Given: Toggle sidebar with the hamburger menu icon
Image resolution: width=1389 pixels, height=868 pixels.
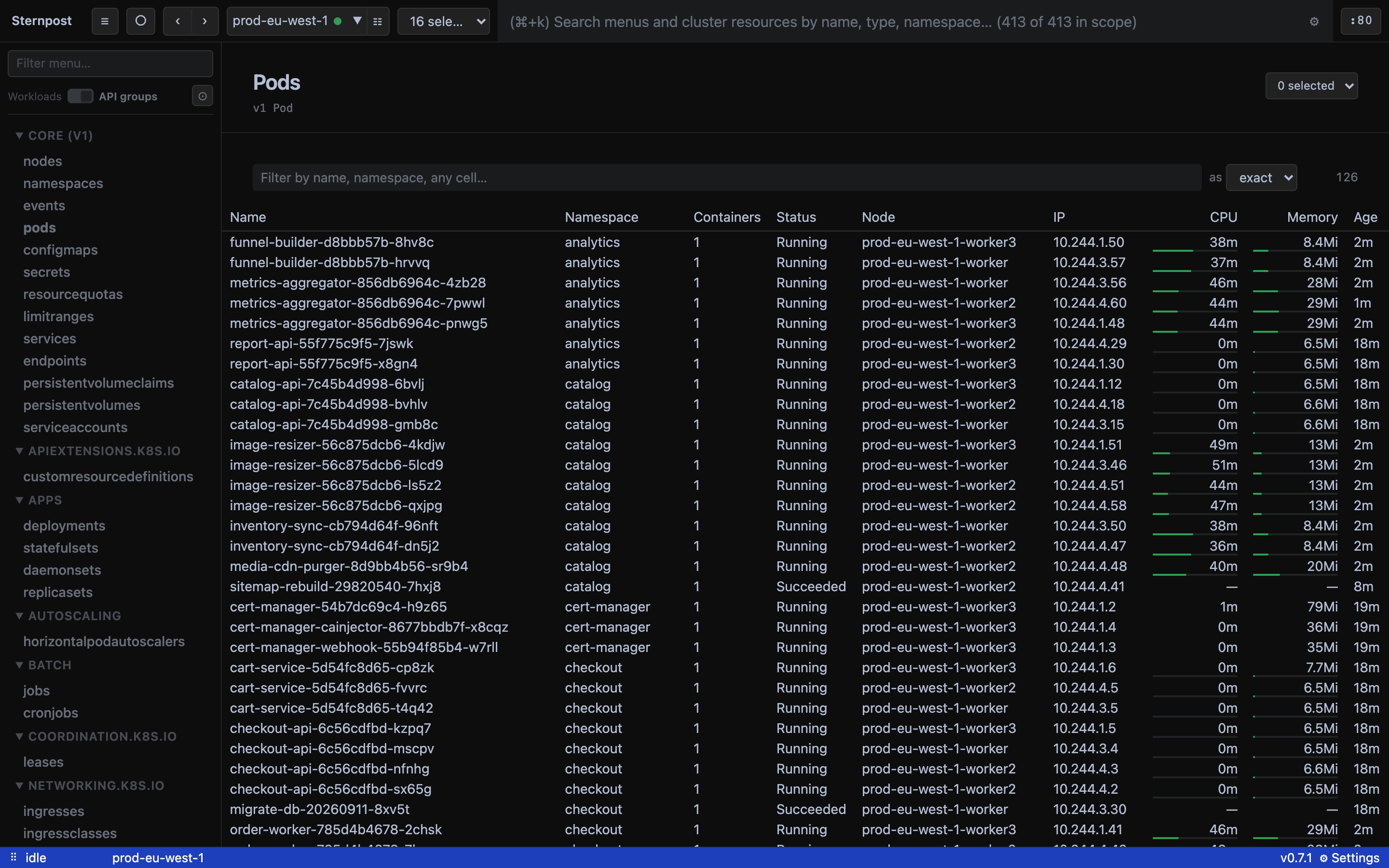Looking at the screenshot, I should coord(105,21).
